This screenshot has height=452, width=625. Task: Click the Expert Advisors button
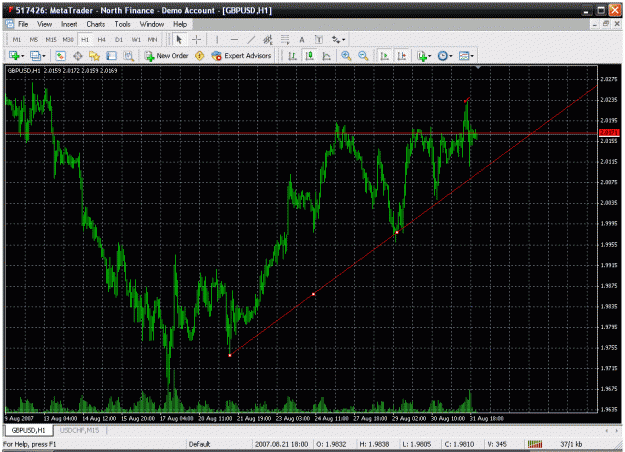pyautogui.click(x=242, y=56)
